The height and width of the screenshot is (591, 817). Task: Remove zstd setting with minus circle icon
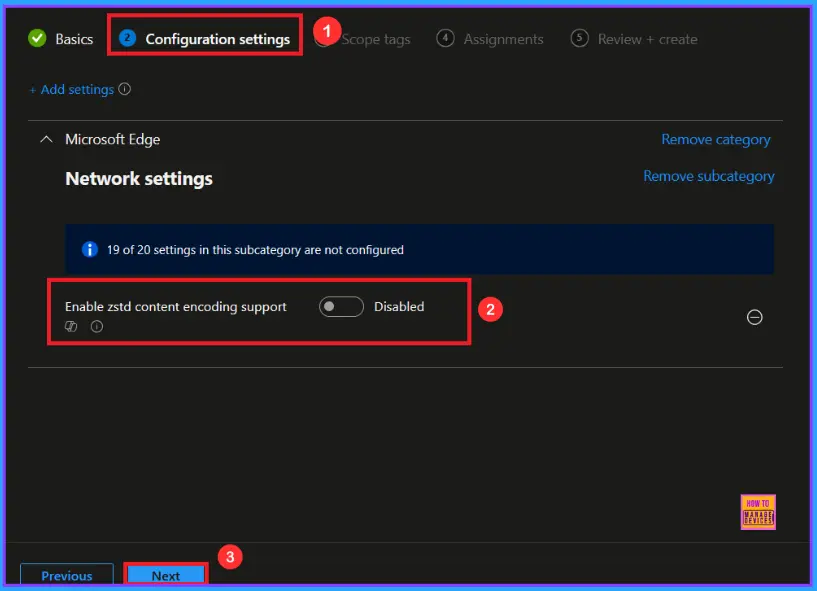754,317
